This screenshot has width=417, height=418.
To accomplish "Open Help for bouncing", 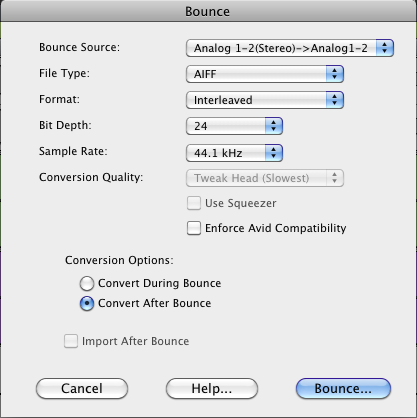I will [x=212, y=389].
